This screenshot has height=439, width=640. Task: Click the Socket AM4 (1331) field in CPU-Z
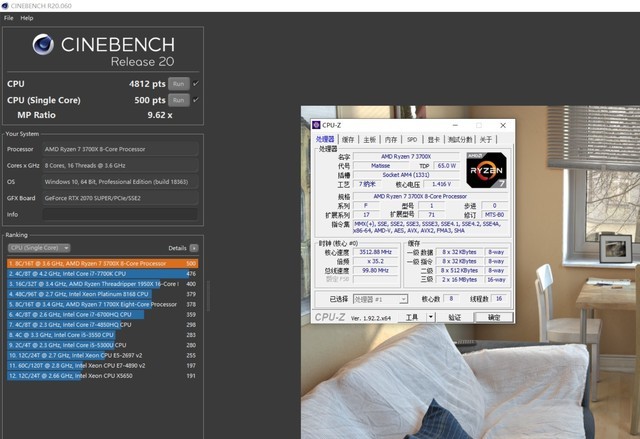406,175
